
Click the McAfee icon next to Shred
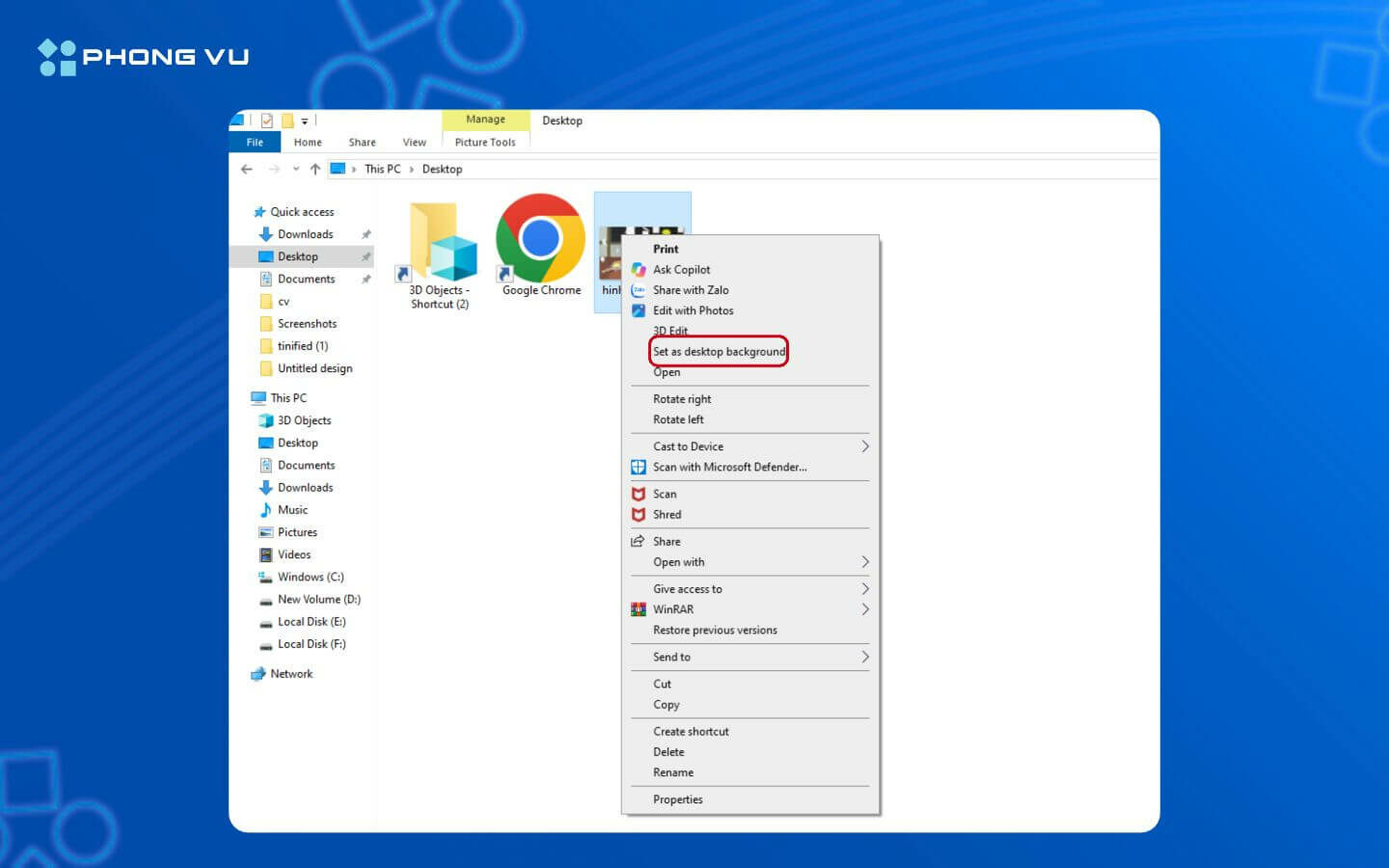(639, 515)
